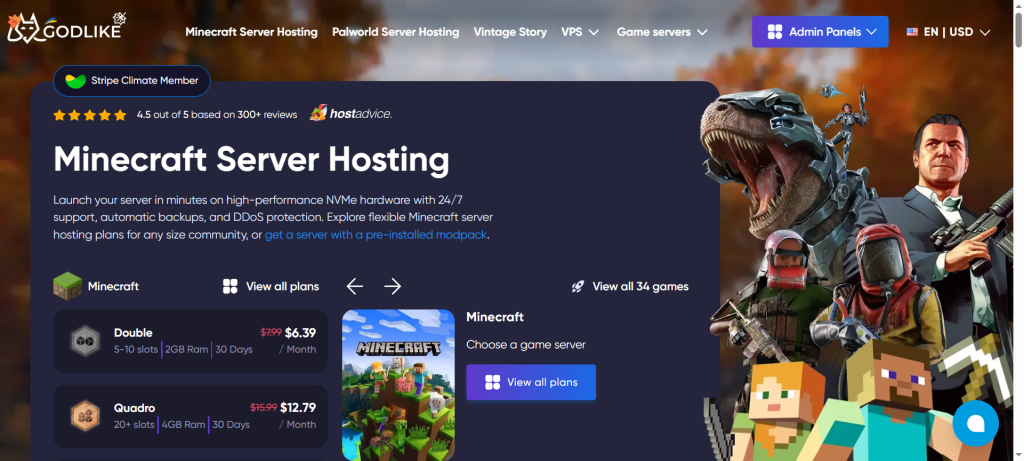
Task: Click the Quadro plan badge icon
Action: 85,416
